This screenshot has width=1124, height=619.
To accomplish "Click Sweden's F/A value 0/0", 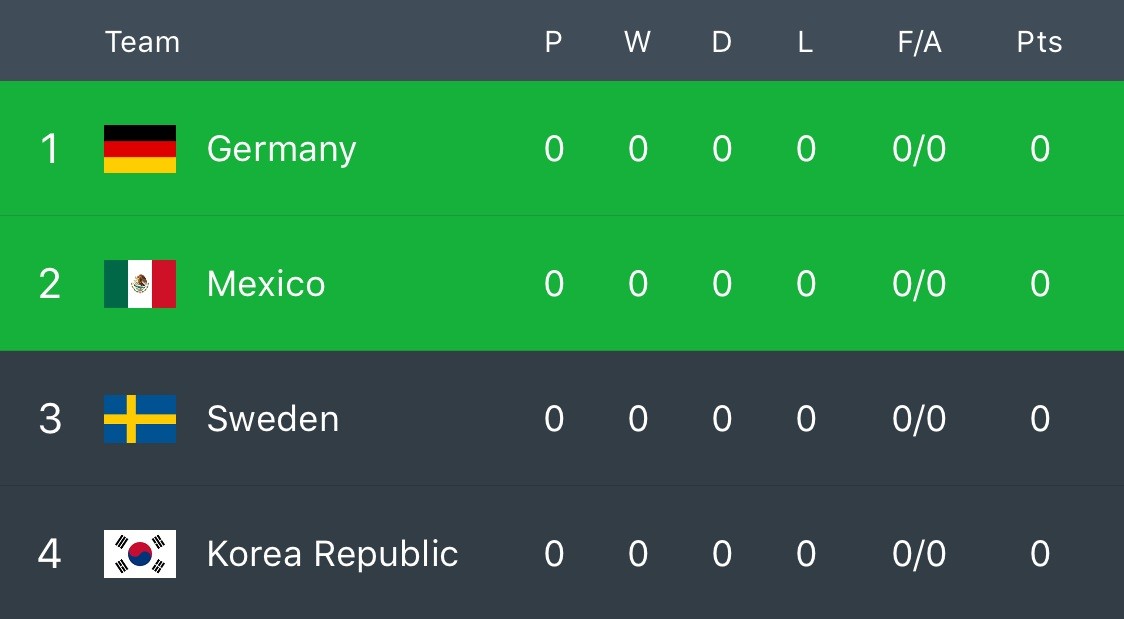I will [919, 419].
